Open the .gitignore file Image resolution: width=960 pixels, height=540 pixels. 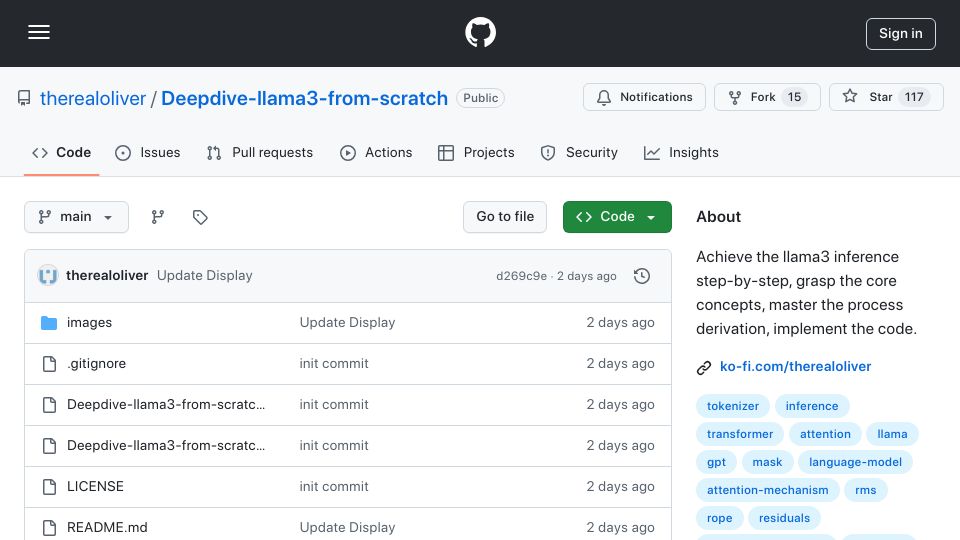pos(97,364)
